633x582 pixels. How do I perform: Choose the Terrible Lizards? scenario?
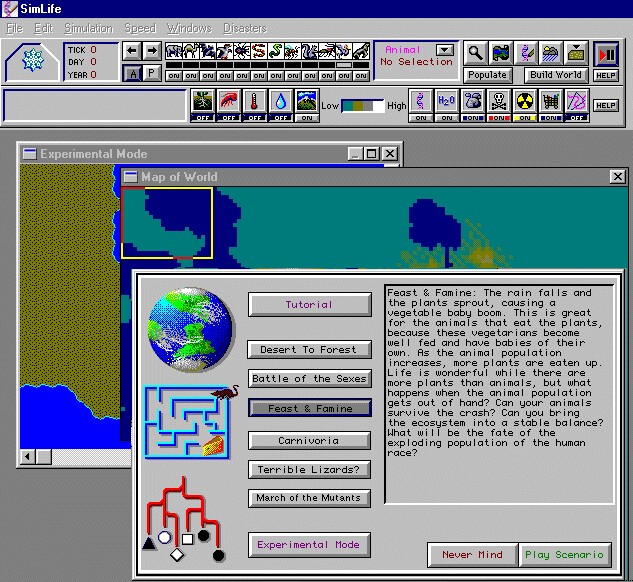coord(309,469)
